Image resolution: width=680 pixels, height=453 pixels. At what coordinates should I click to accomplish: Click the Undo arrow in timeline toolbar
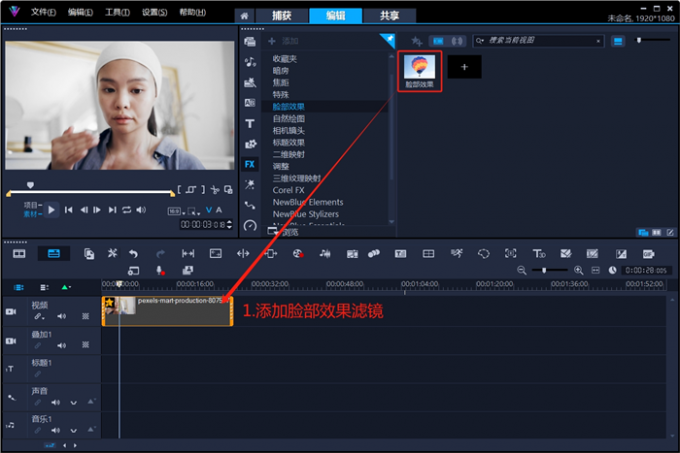(x=134, y=254)
